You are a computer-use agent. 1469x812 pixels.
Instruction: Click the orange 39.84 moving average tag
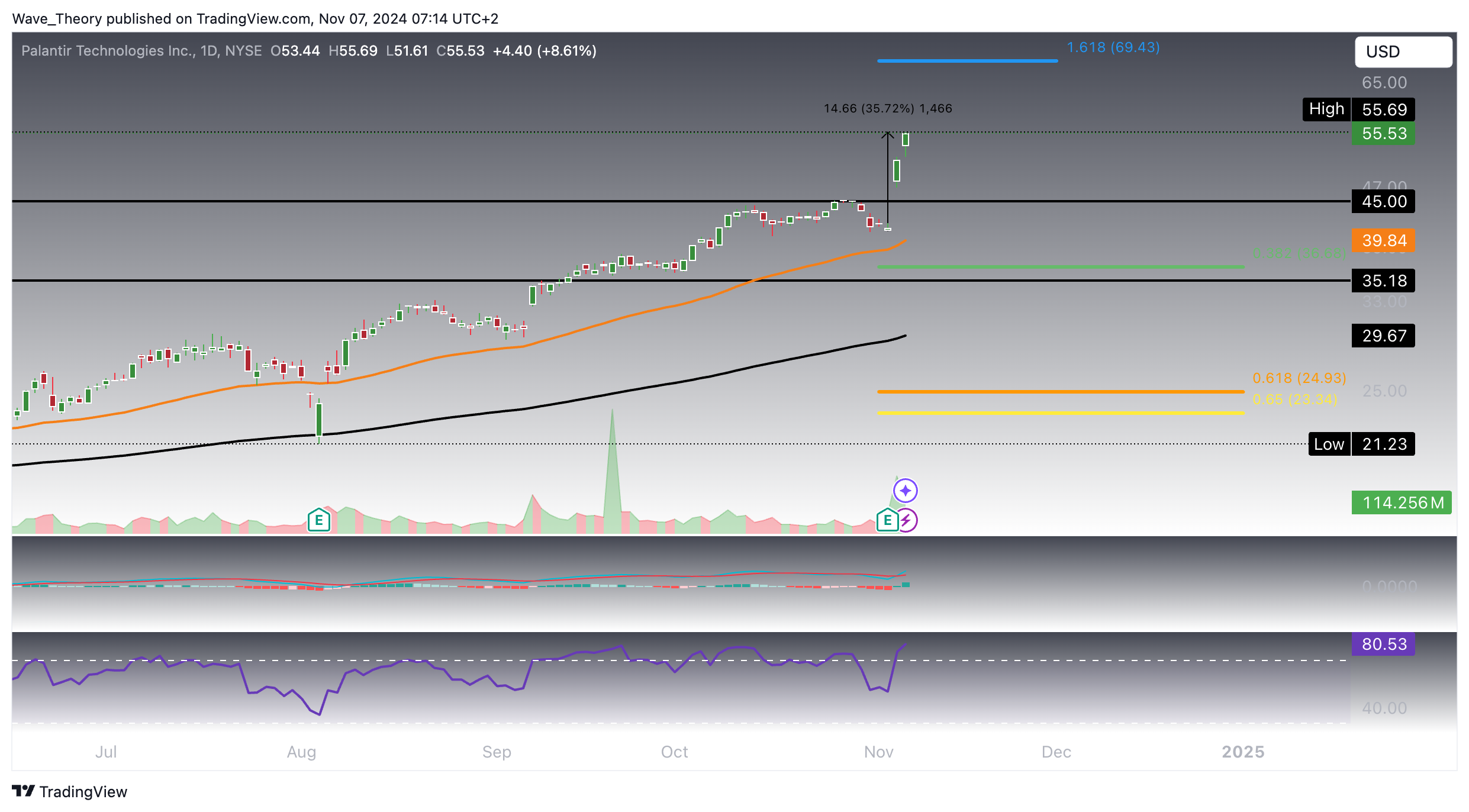[x=1383, y=240]
